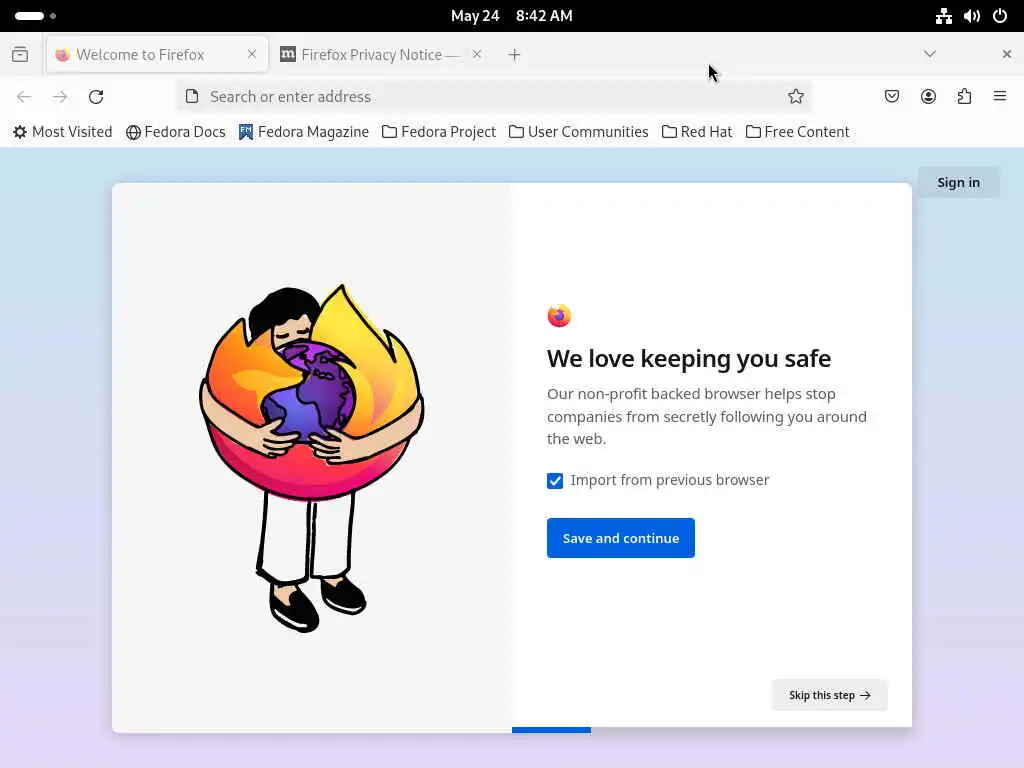Bookmark this page with the star icon

point(795,97)
